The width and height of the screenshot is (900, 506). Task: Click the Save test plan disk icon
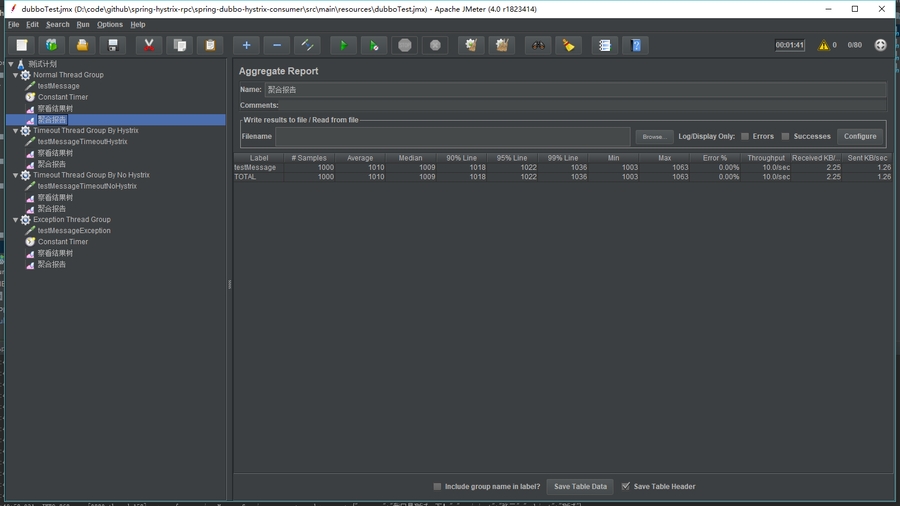click(x=113, y=45)
